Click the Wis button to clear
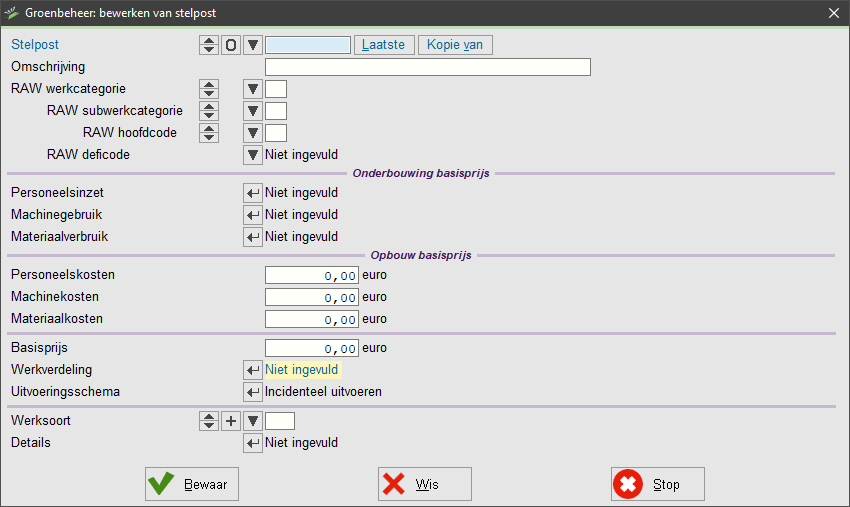Viewport: 850px width, 507px height. pos(425,484)
